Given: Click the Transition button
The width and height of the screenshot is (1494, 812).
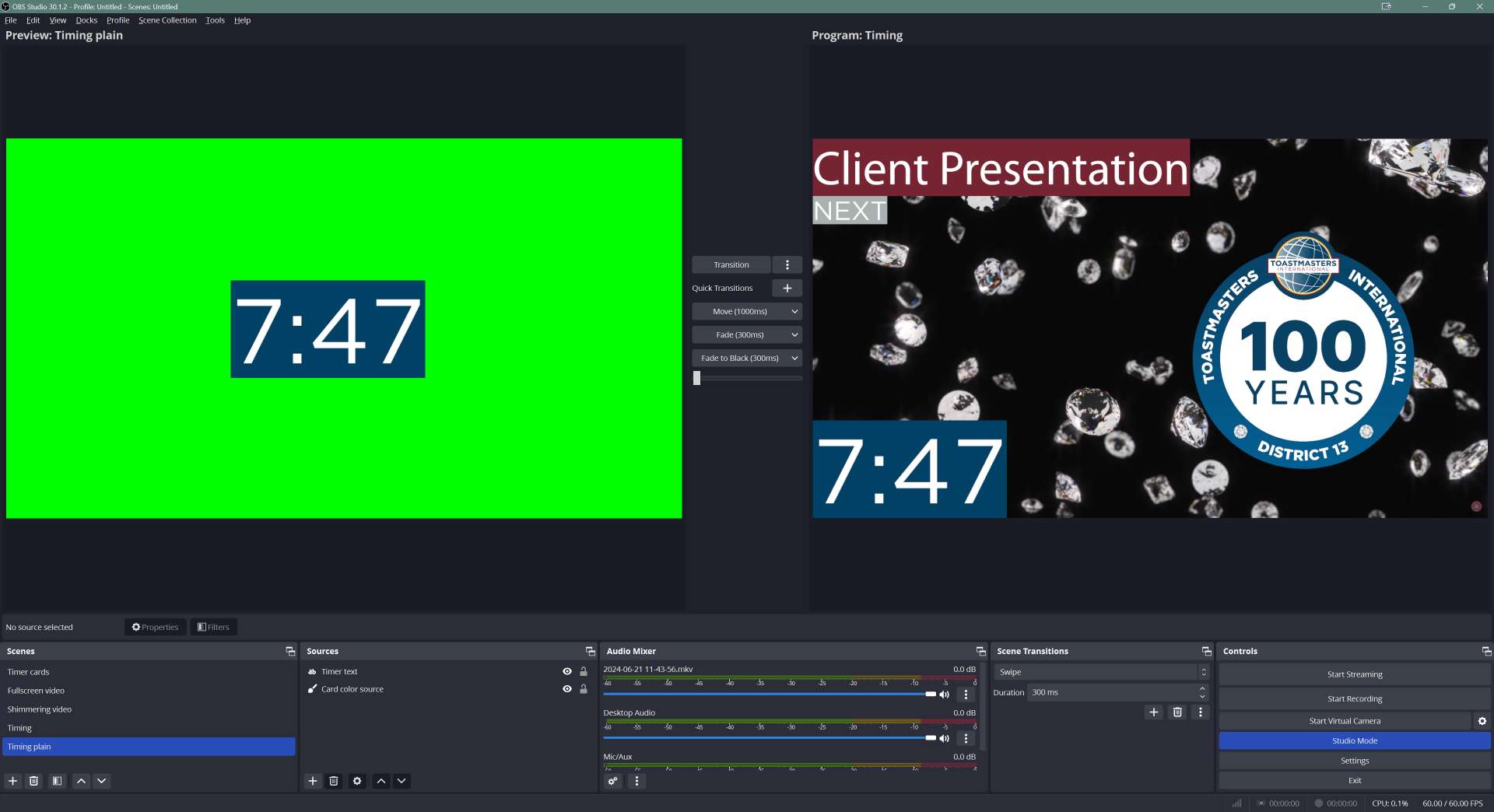Looking at the screenshot, I should coord(731,264).
